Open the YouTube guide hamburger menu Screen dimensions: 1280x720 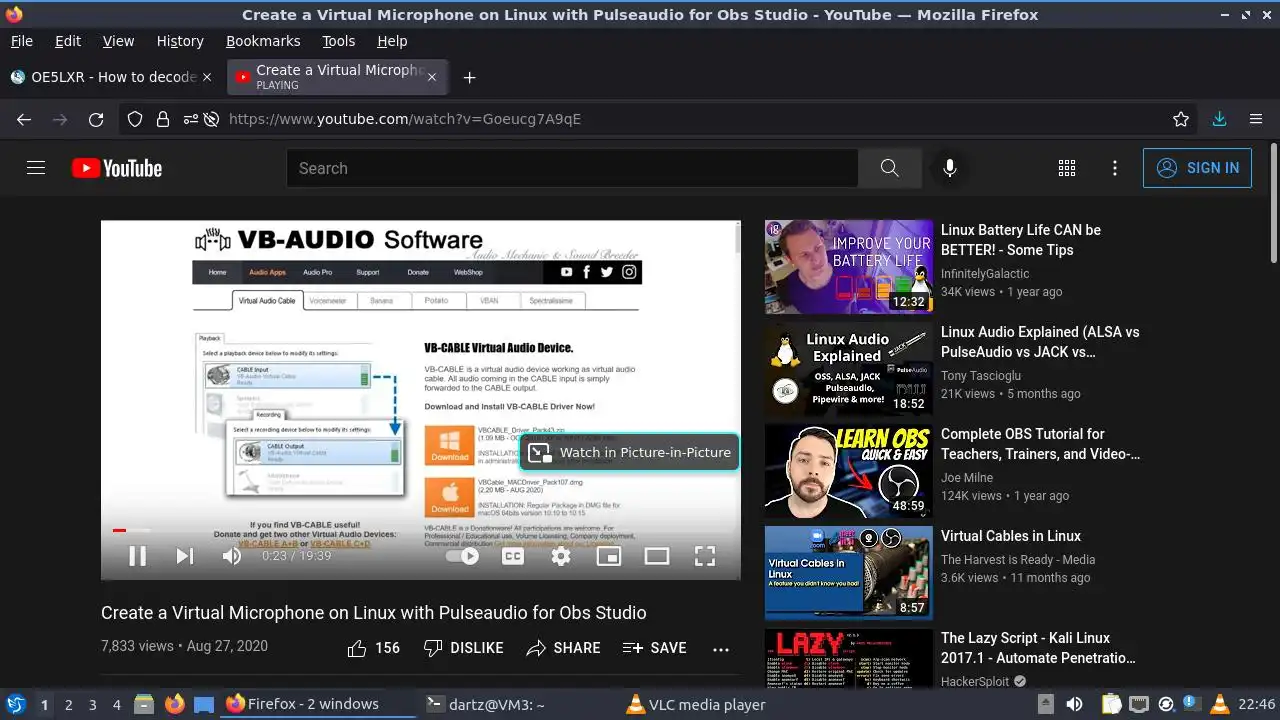click(36, 168)
